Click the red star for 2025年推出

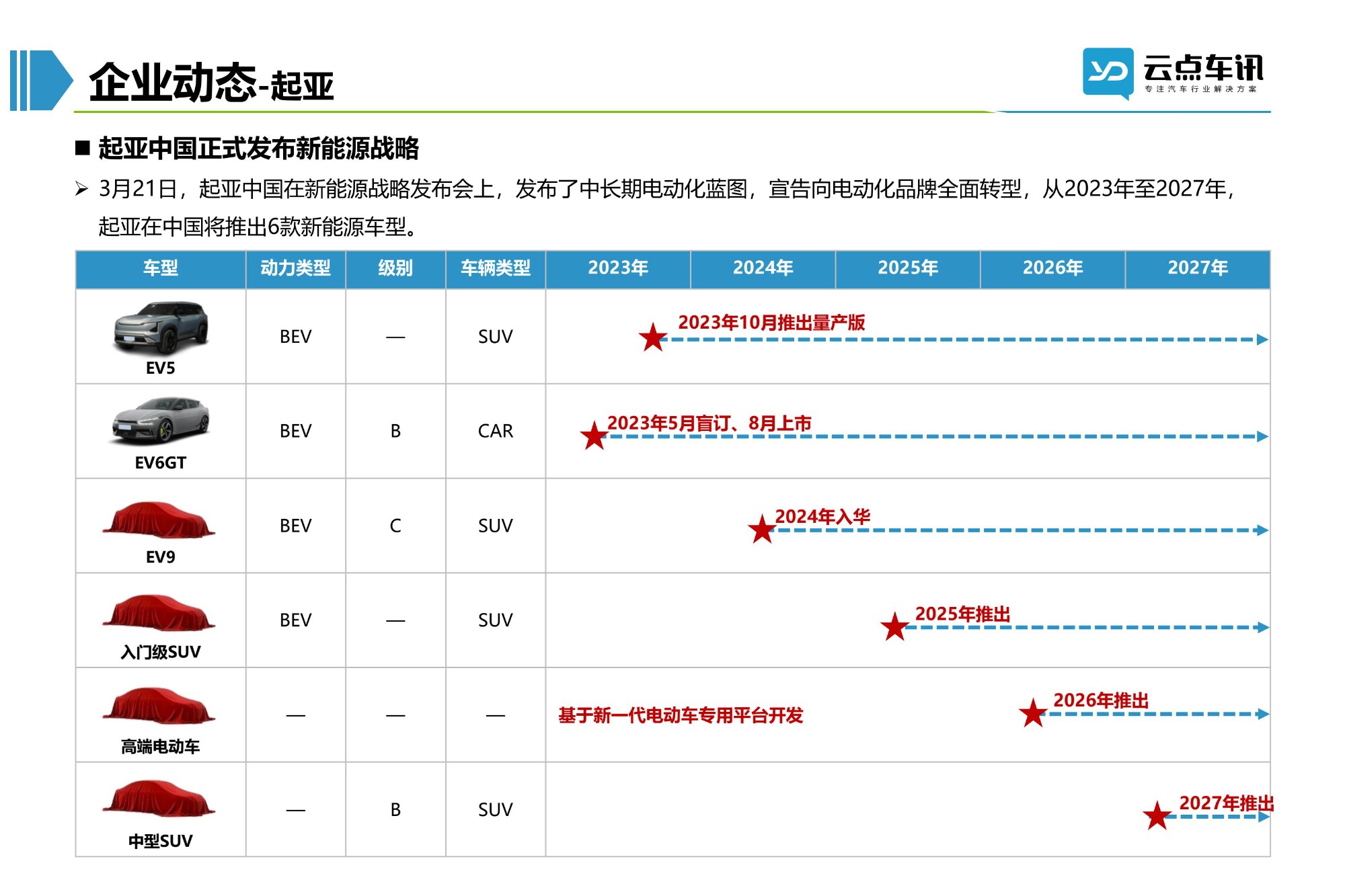894,626
